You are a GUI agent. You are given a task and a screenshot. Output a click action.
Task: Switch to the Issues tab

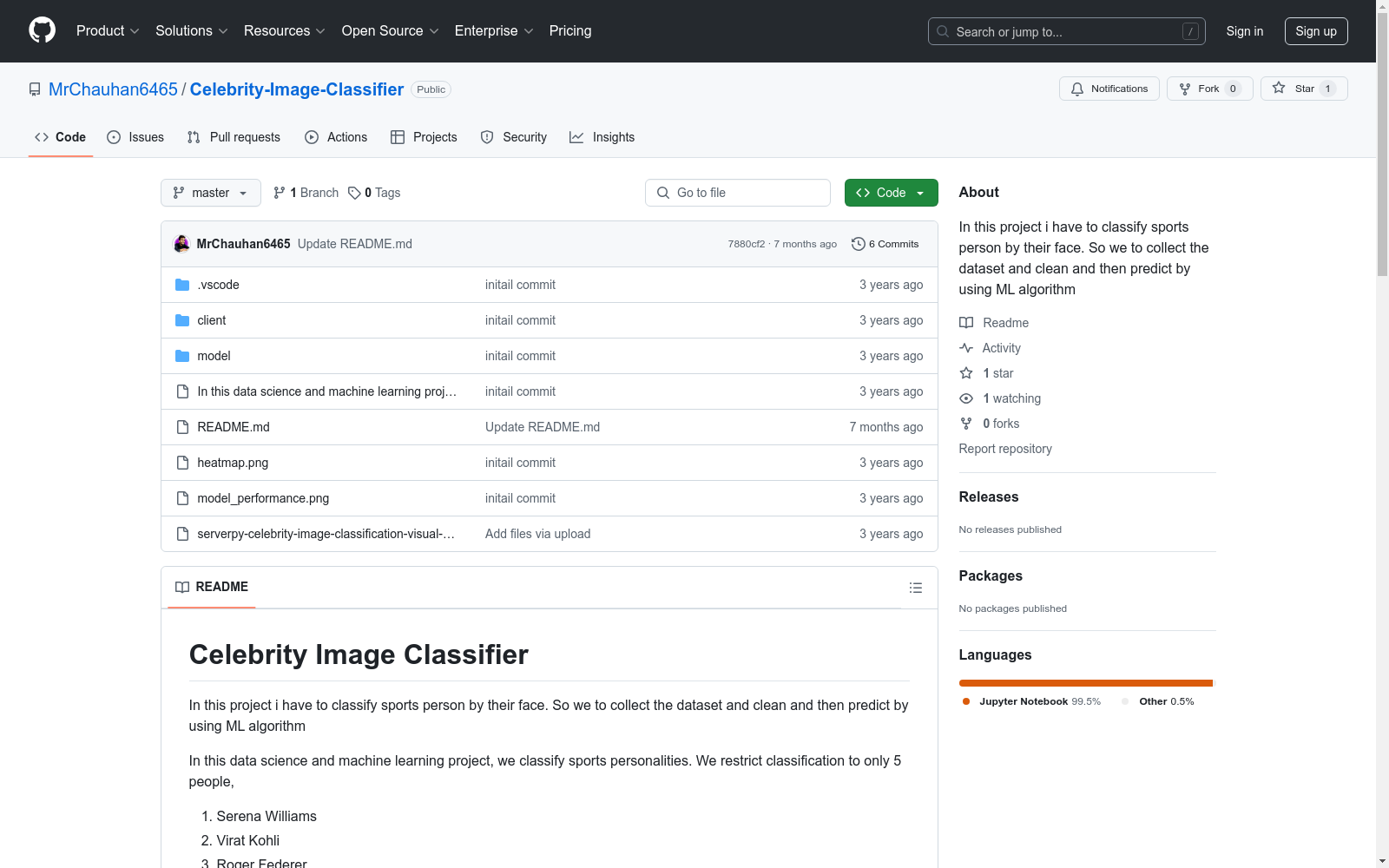pos(135,137)
